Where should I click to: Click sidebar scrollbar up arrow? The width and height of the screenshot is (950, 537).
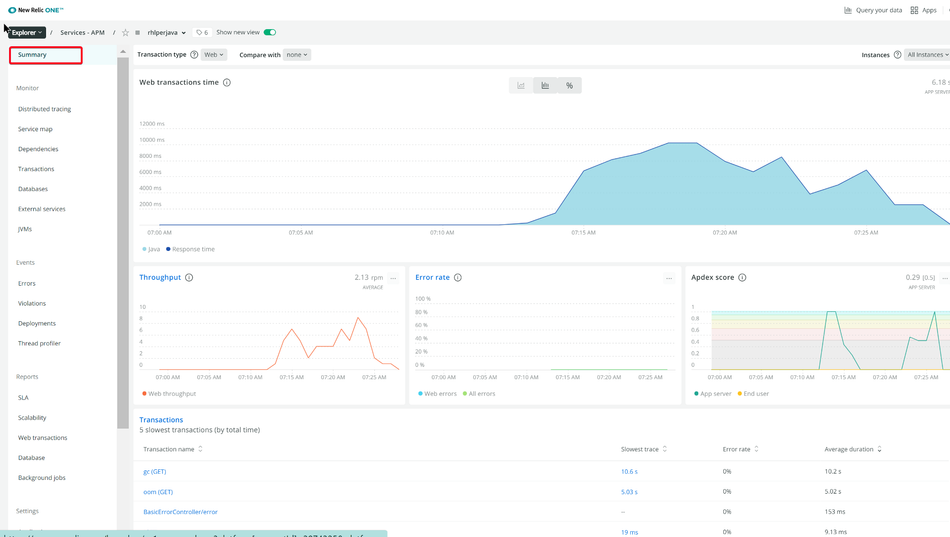click(123, 52)
